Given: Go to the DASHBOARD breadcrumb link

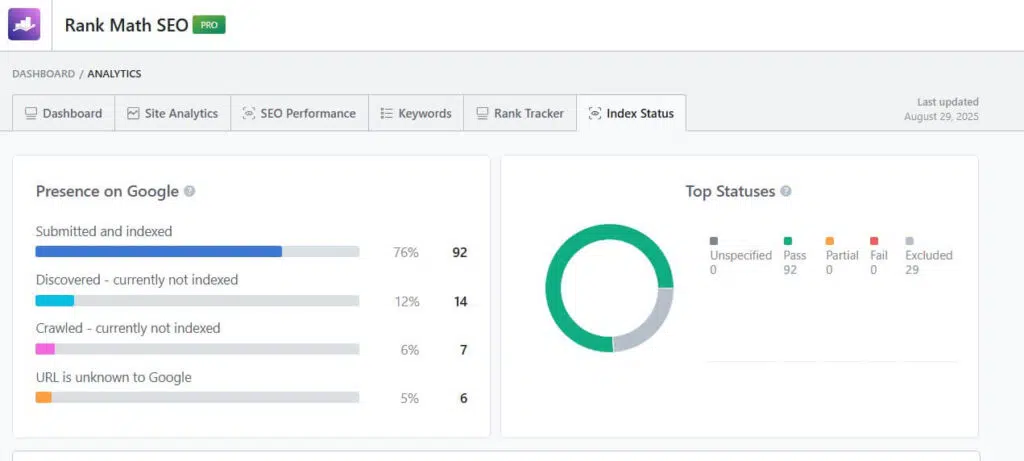Looking at the screenshot, I should click(43, 74).
